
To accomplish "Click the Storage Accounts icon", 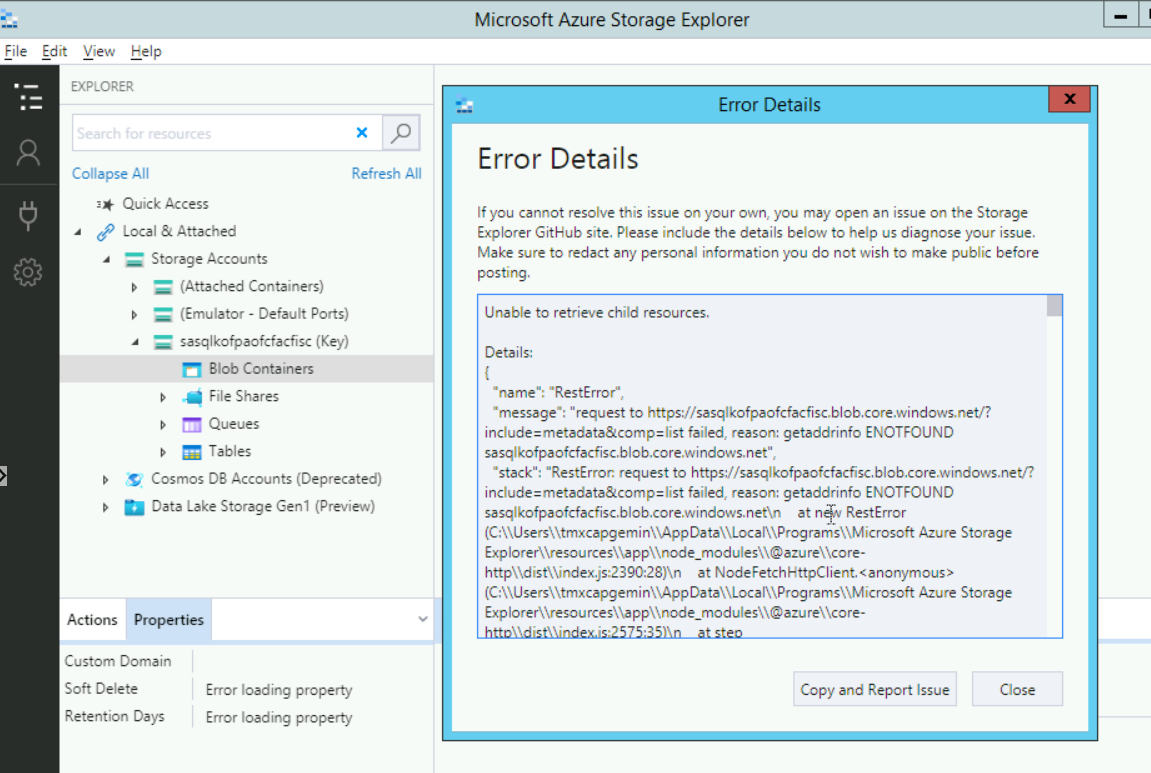I will (134, 259).
